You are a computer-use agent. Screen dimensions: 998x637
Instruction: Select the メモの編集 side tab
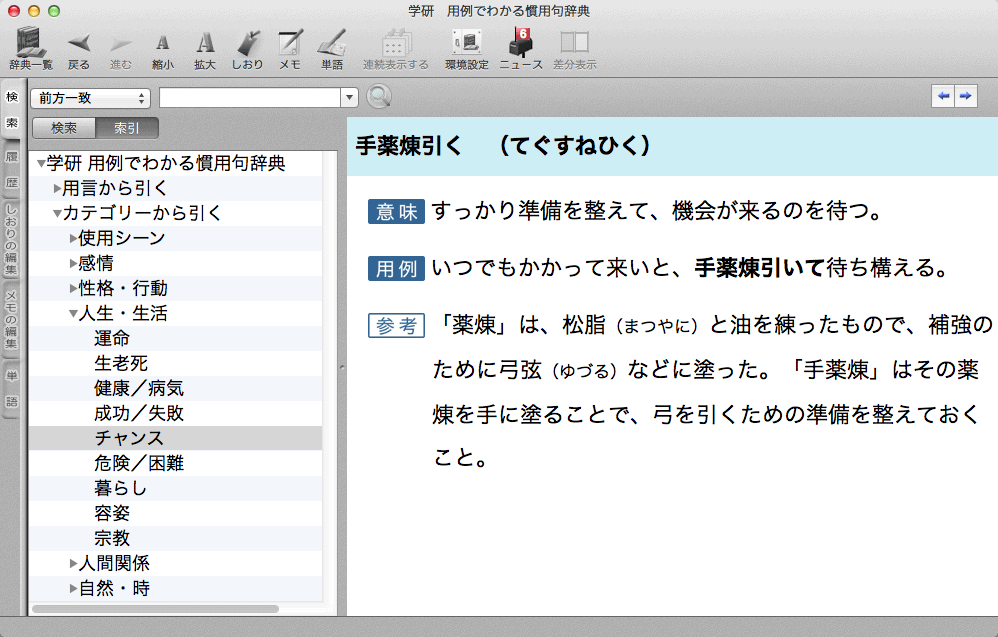(11, 319)
